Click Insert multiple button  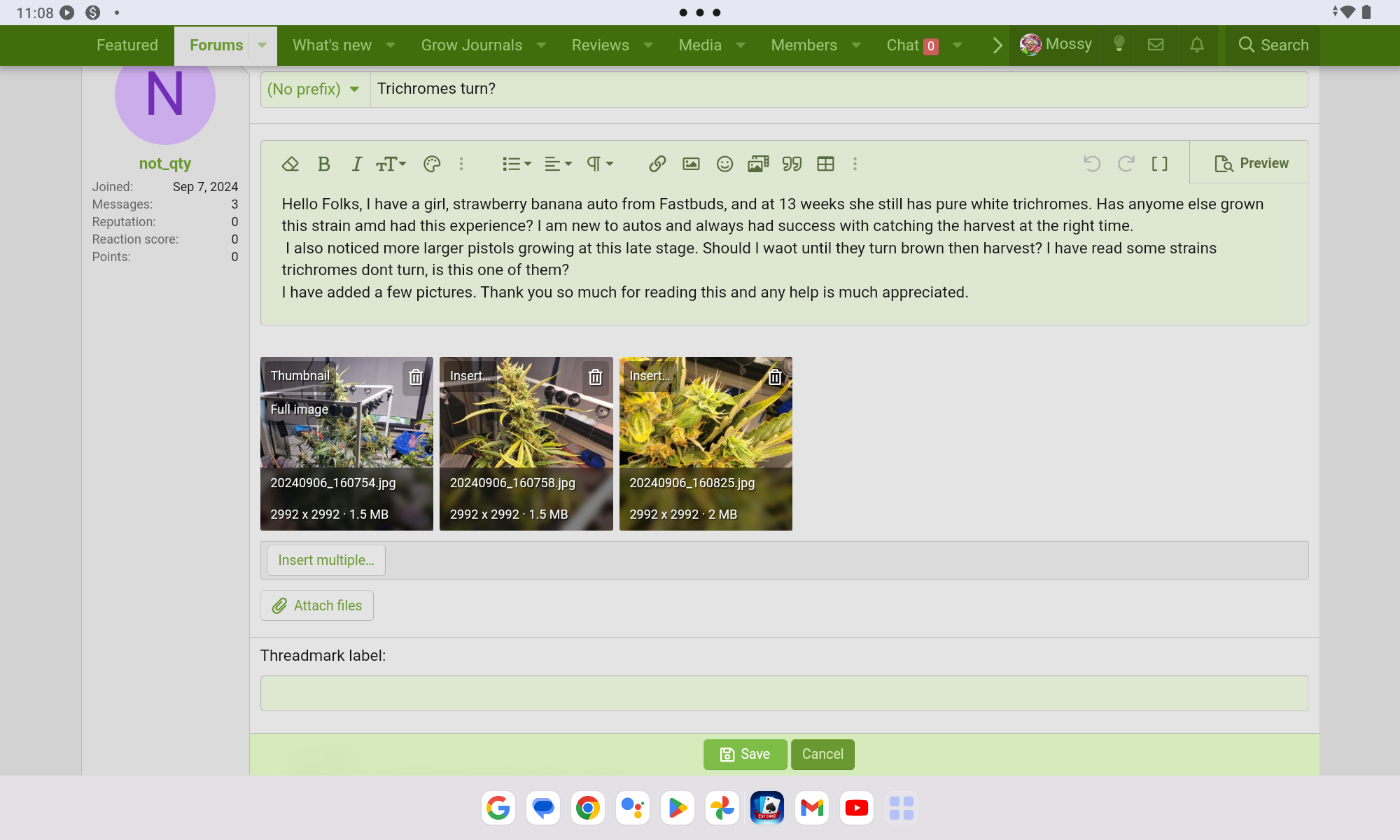click(x=326, y=560)
